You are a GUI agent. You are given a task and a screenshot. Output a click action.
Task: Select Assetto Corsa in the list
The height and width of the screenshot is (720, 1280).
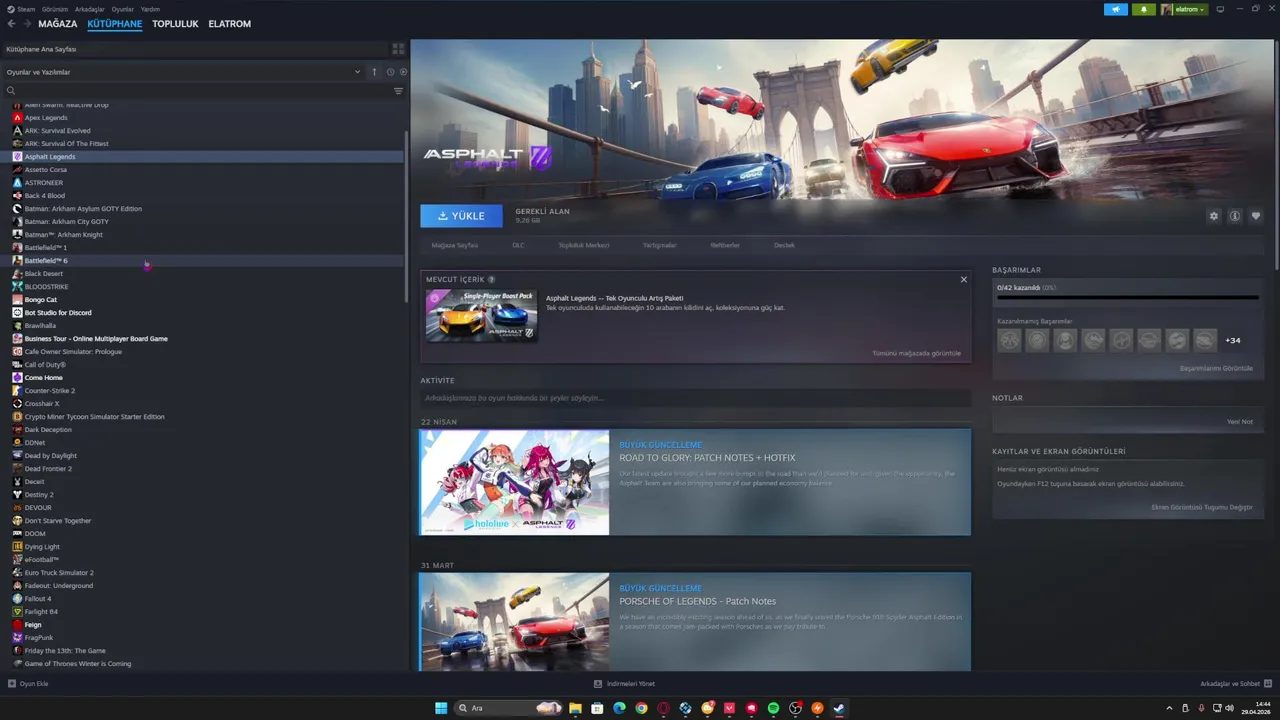pos(46,170)
